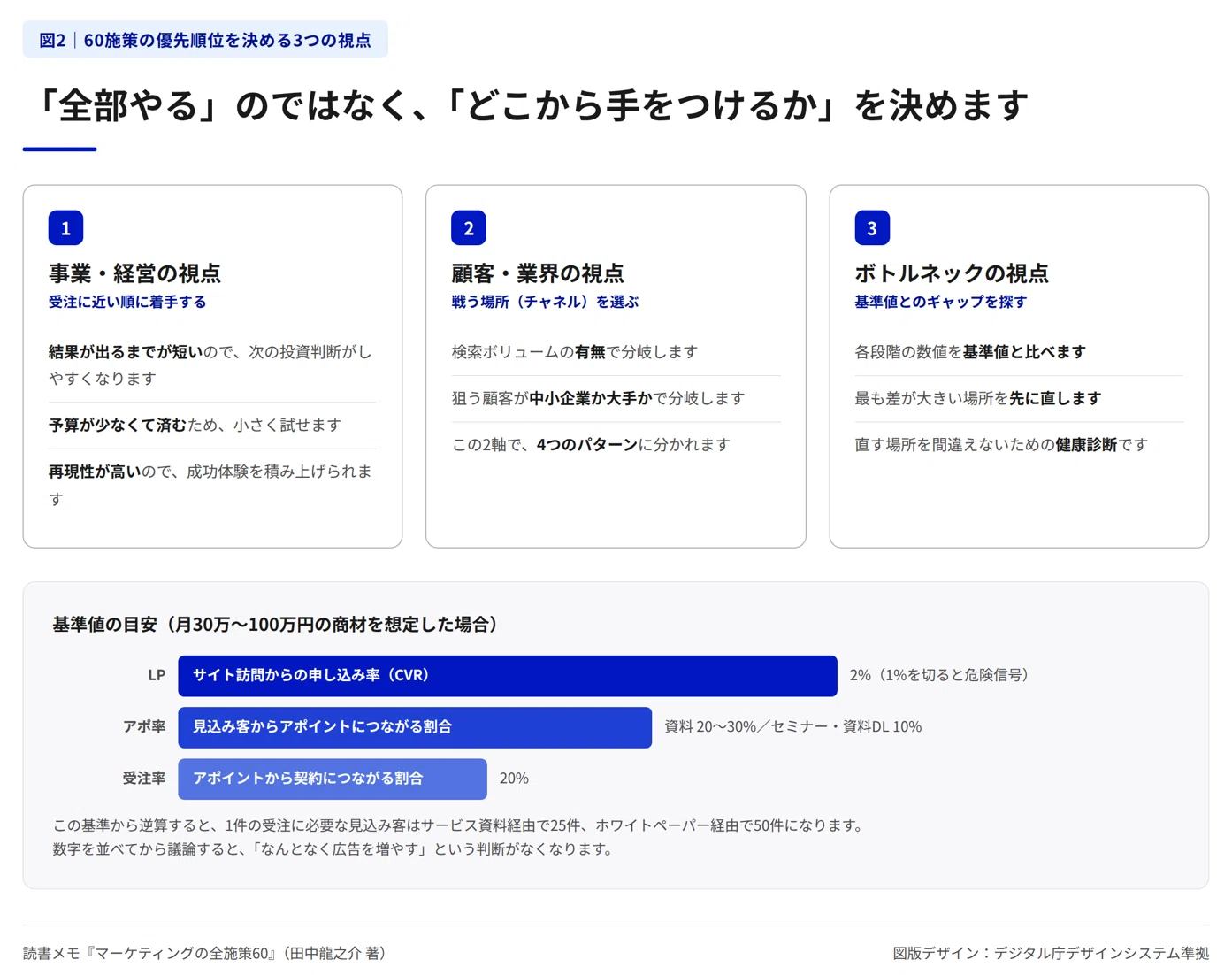Click the 健康診断 line
The height and width of the screenshot is (975, 1232).
(1001, 444)
